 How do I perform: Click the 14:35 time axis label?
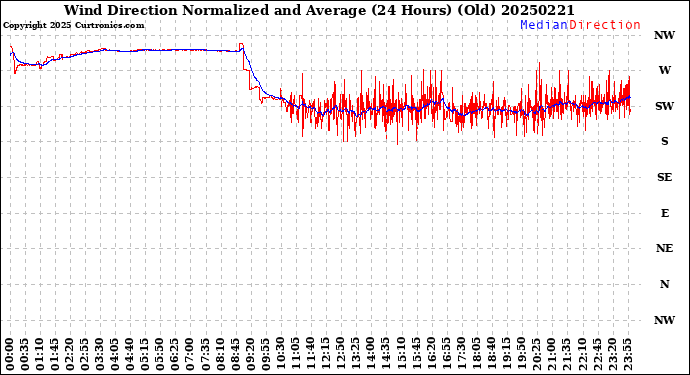point(385,354)
